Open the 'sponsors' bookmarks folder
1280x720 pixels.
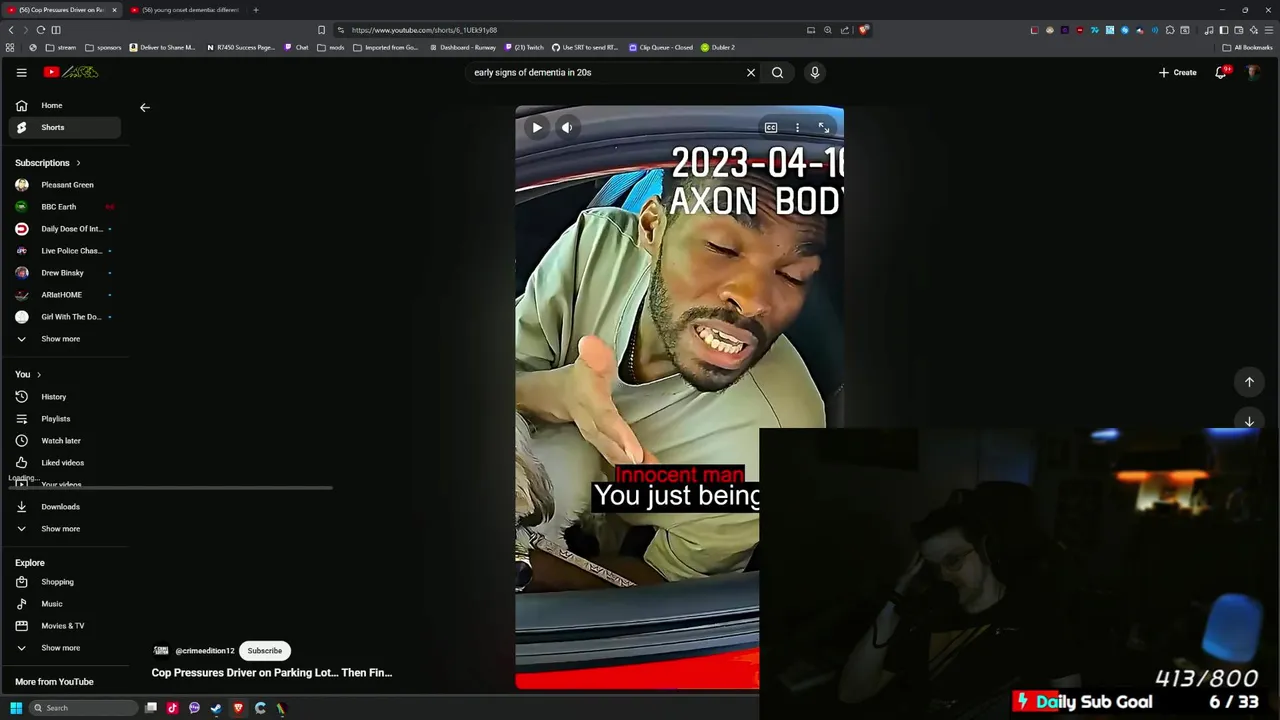pos(103,47)
